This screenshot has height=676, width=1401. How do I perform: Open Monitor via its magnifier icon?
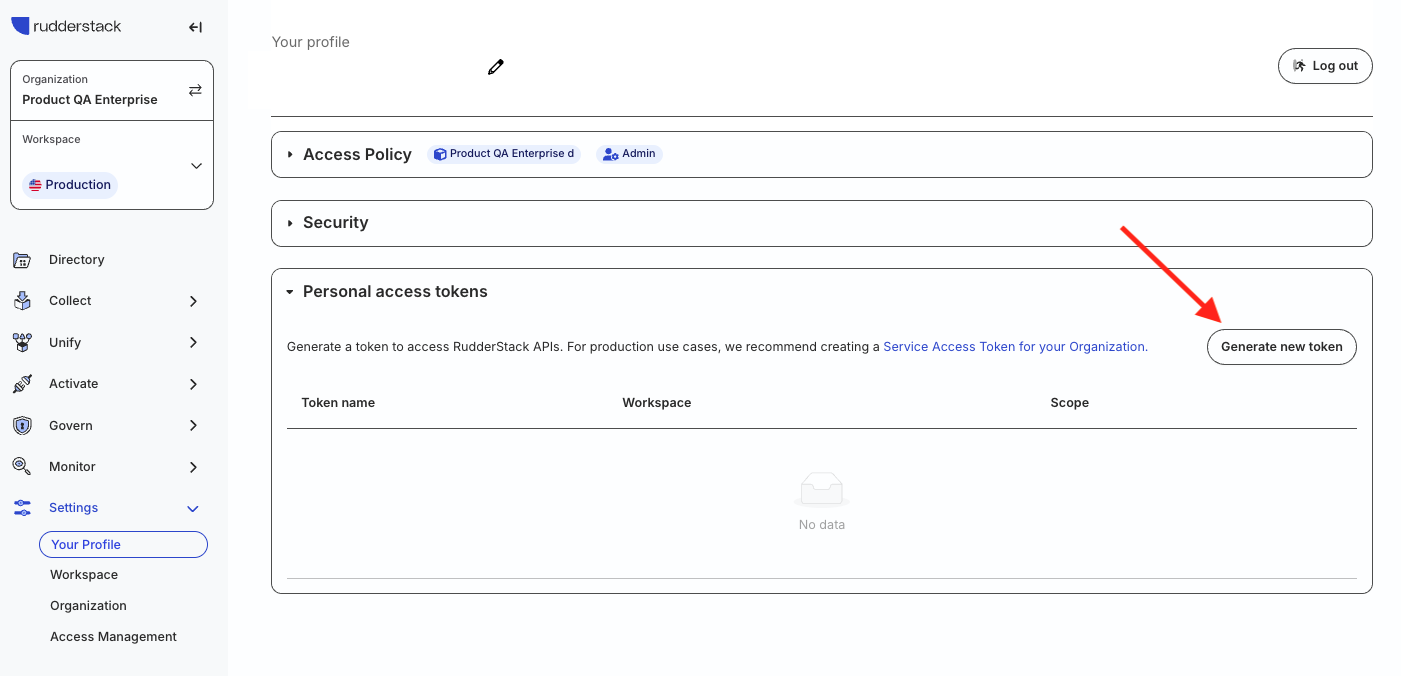[x=22, y=466]
